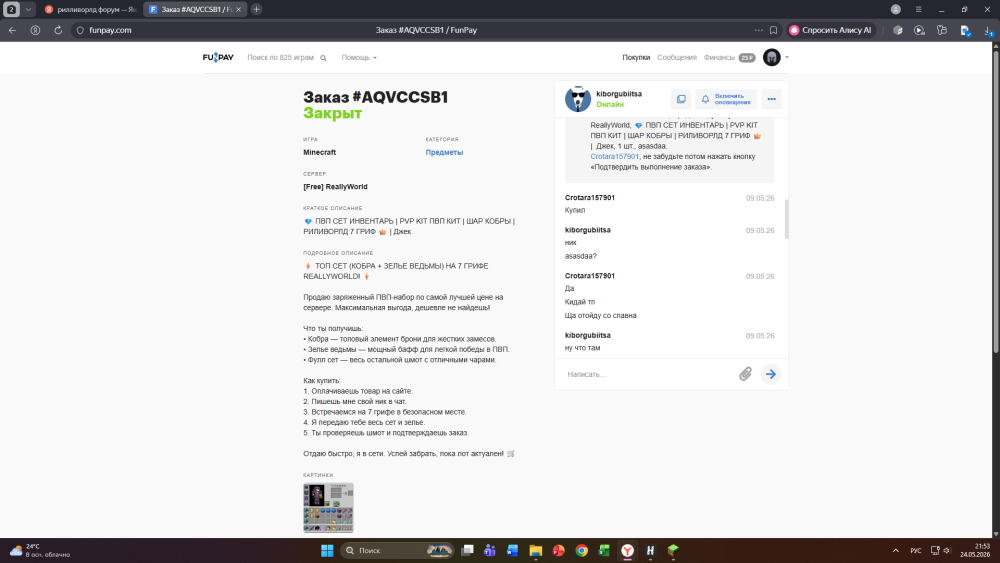This screenshot has height=563, width=1000.
Task: Open the browser extensions cube icon
Action: 897,30
